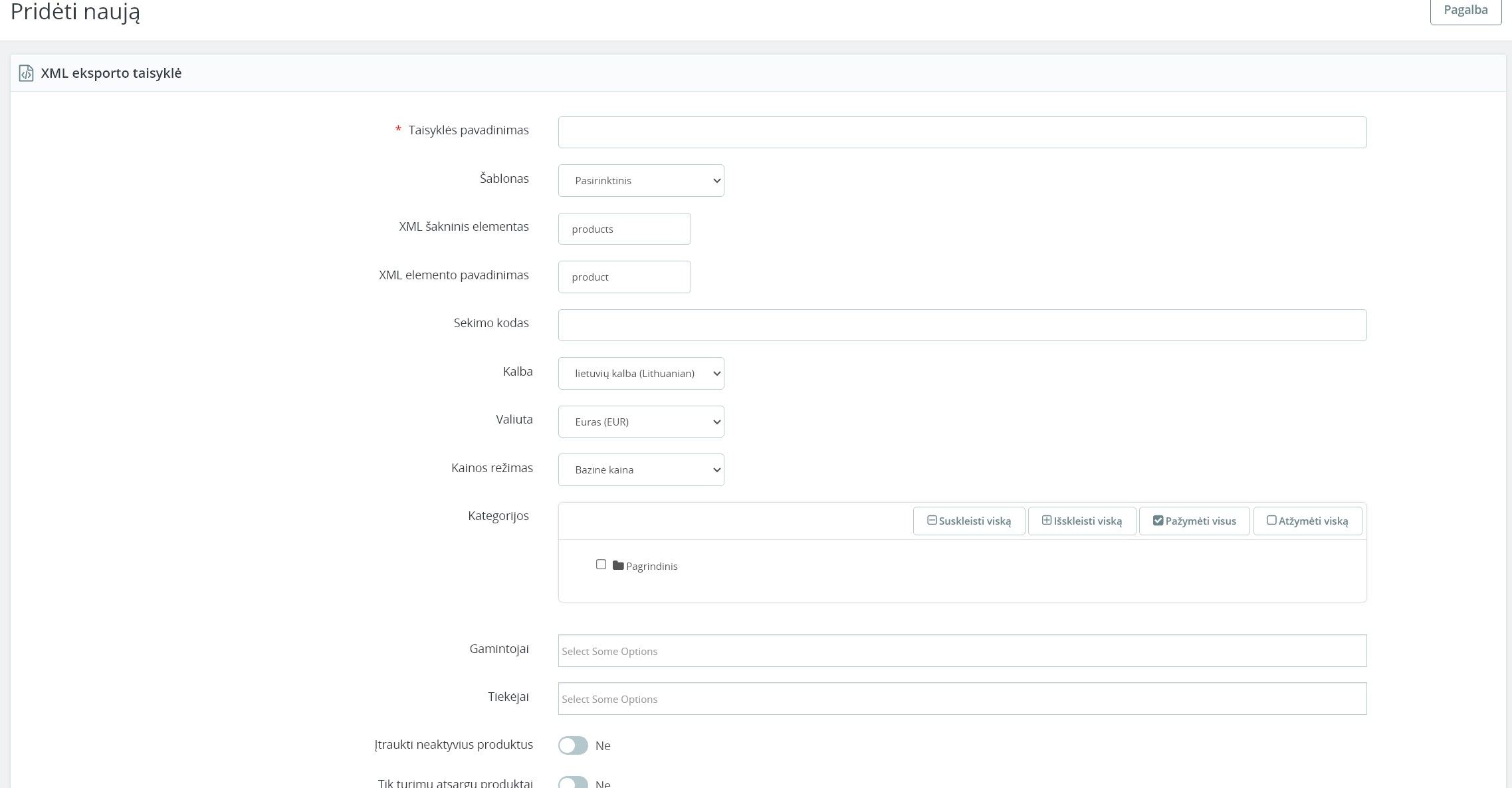1512x788 pixels.
Task: Focus the XML šakninis elementas field
Action: click(x=624, y=229)
